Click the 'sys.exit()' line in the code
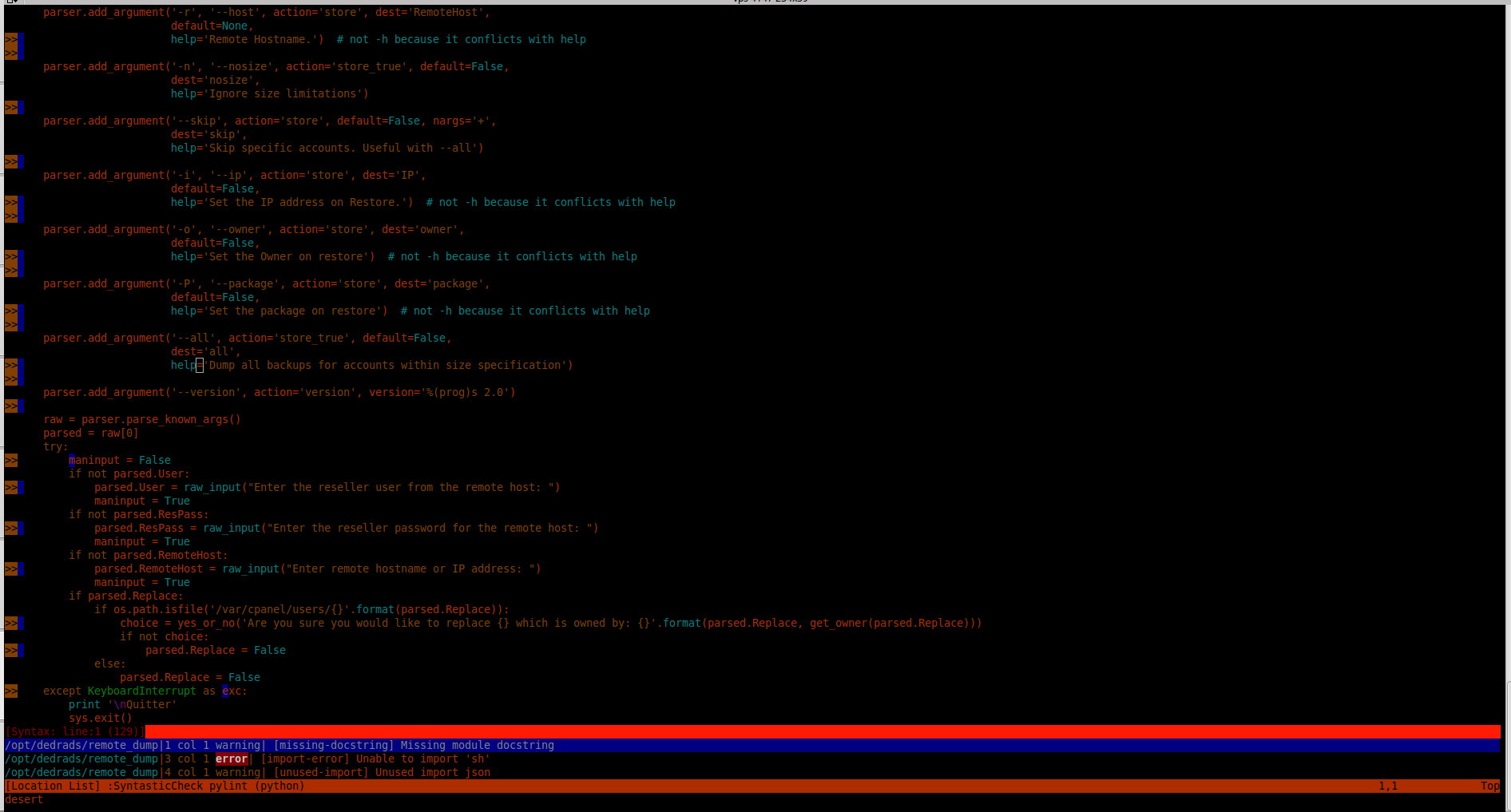Viewport: 1511px width, 812px height. click(x=100, y=719)
